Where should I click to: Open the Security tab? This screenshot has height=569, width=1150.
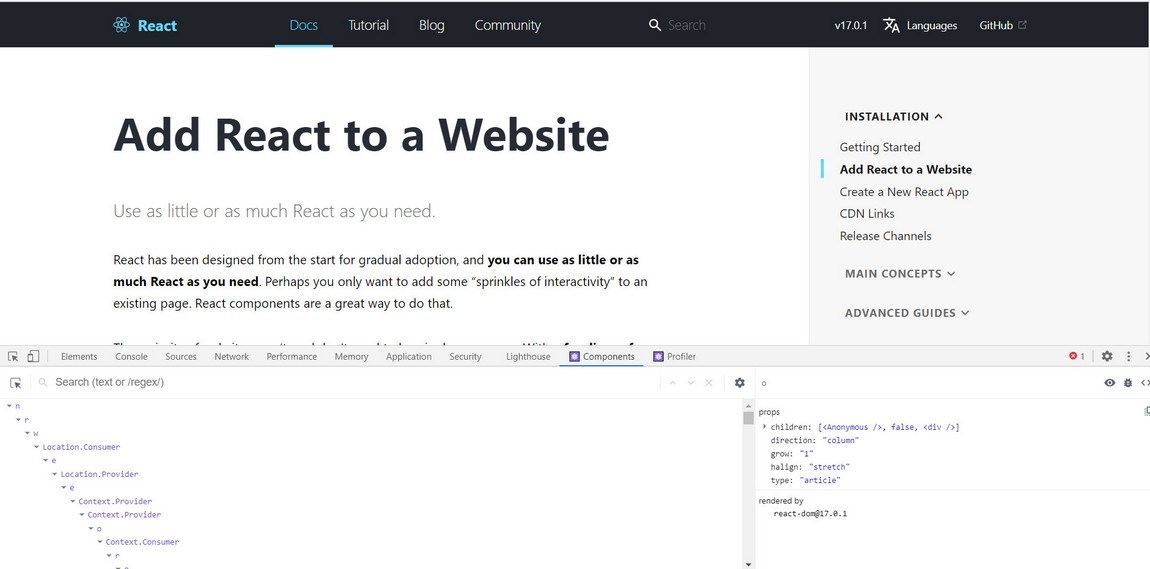coord(466,356)
